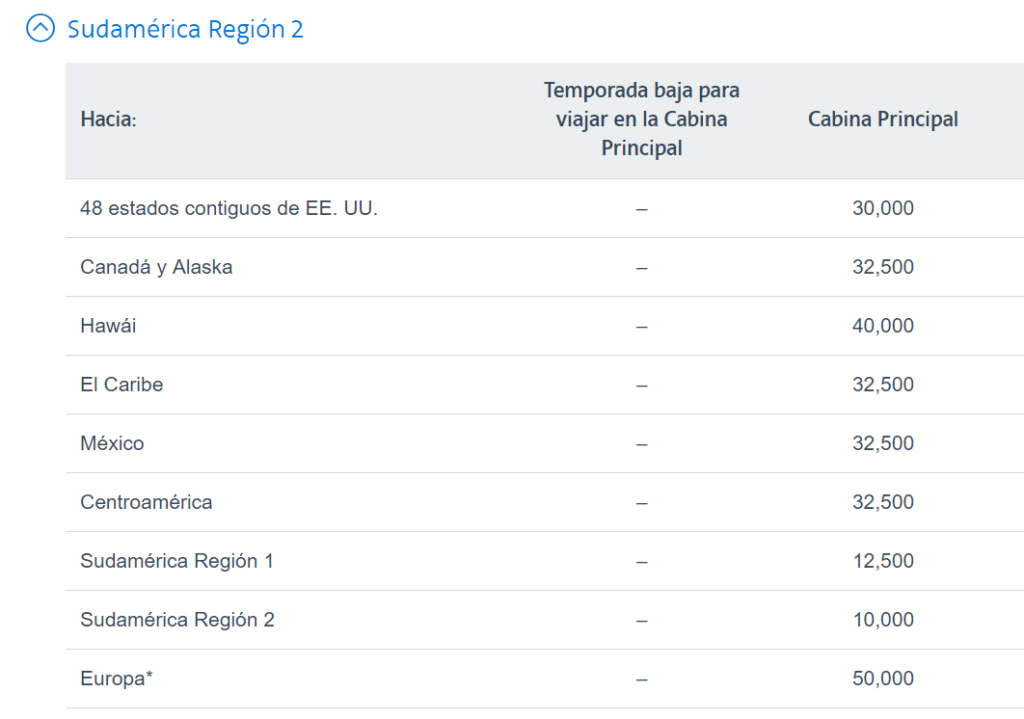1024x719 pixels.
Task: Select the Sudamérica Región 2 table row
Action: [x=177, y=620]
